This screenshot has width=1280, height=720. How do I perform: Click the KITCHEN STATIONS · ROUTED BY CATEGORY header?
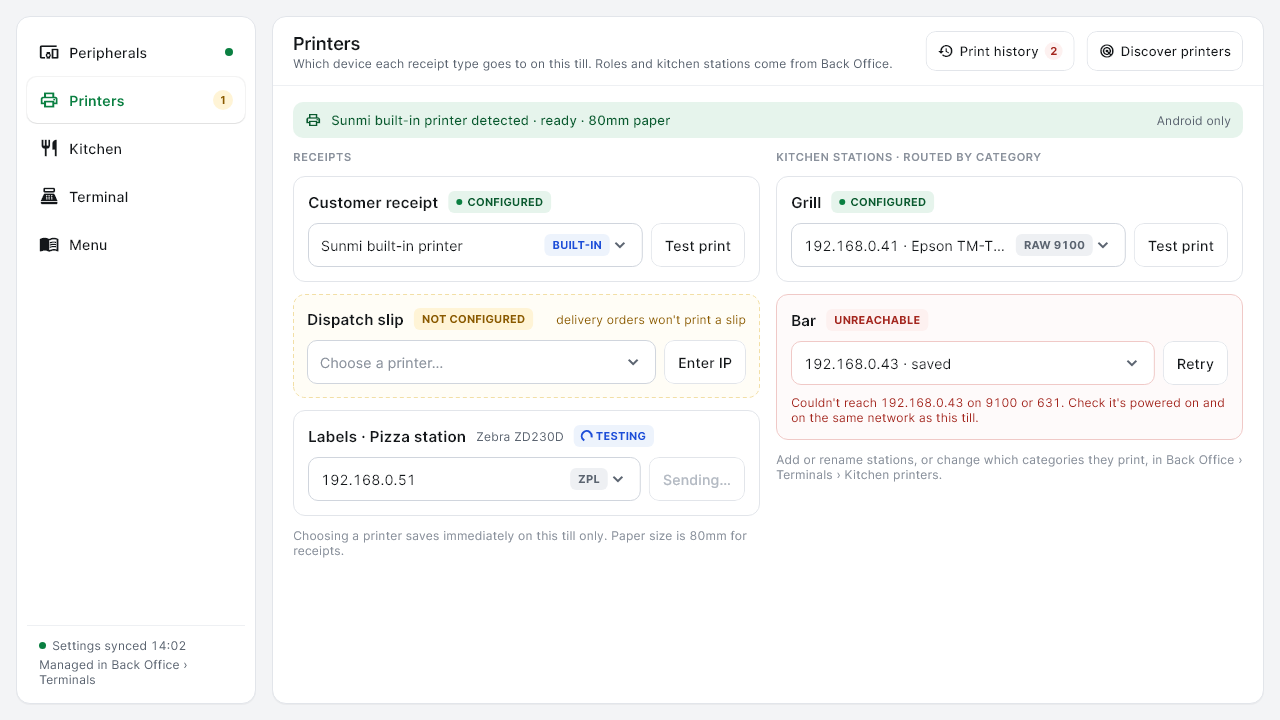[909, 157]
